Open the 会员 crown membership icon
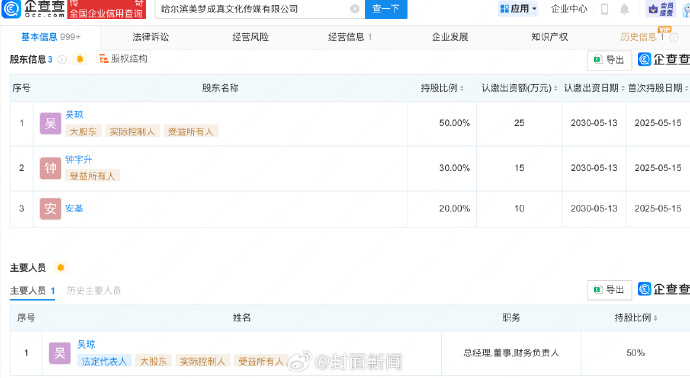690x378 pixels. click(x=661, y=9)
